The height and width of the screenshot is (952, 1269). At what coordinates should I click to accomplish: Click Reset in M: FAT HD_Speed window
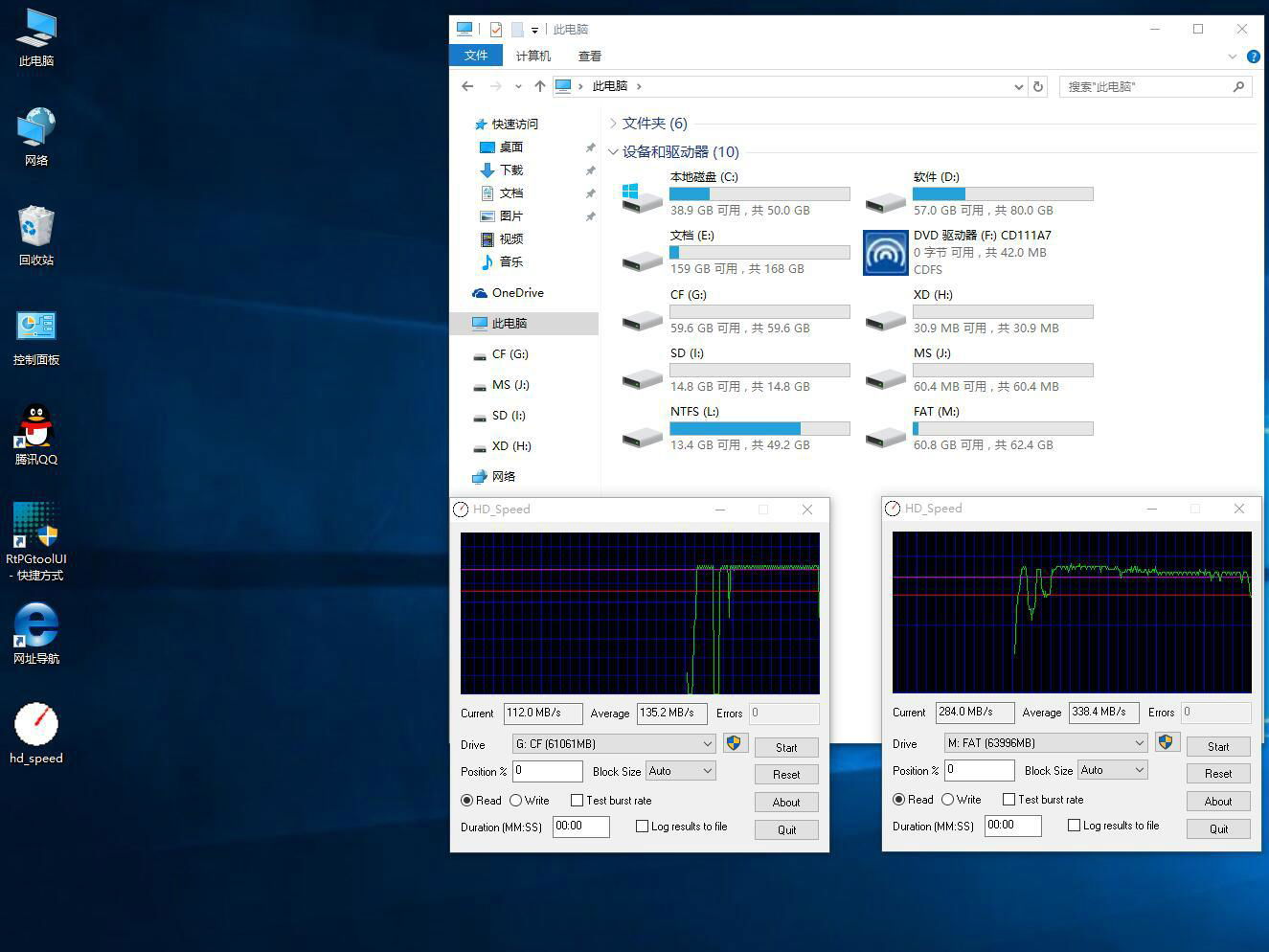1218,774
